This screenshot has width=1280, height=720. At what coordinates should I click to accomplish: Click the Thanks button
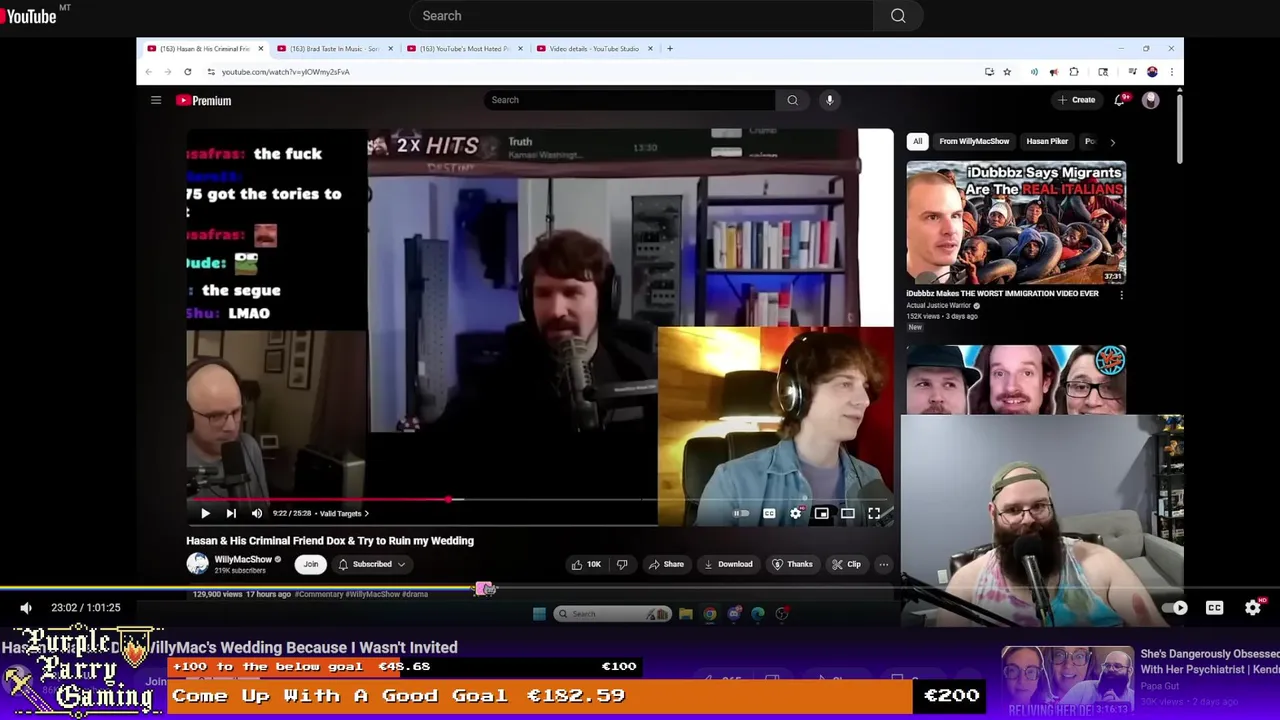pos(792,564)
